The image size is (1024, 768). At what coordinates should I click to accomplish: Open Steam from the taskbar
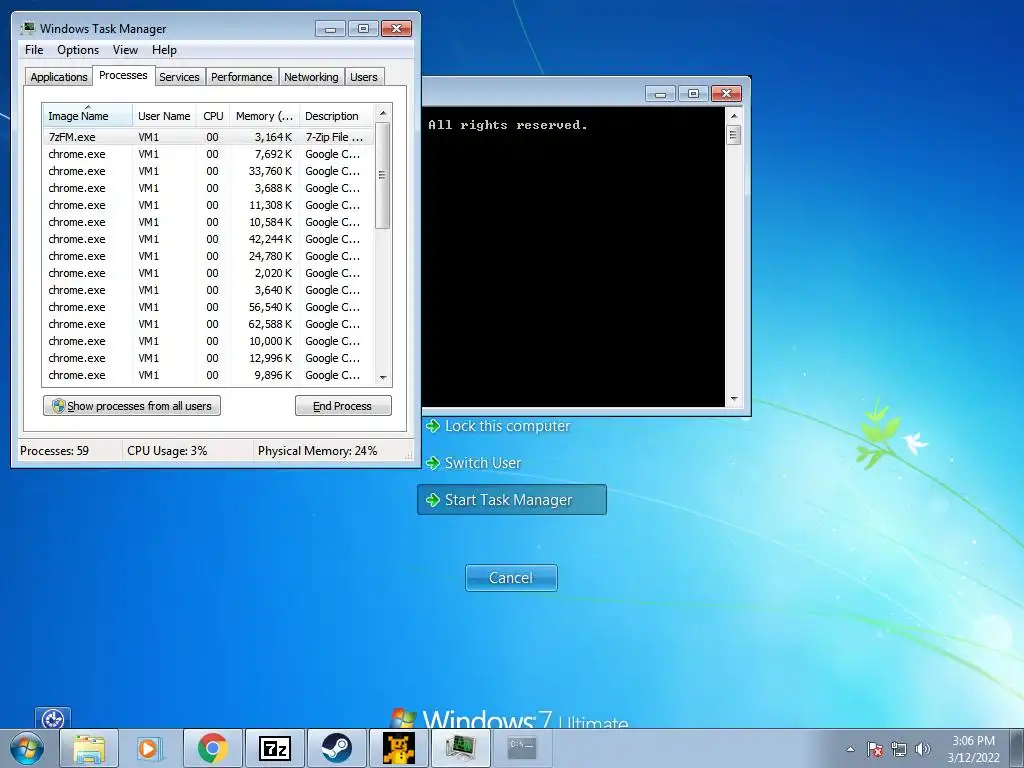(336, 748)
